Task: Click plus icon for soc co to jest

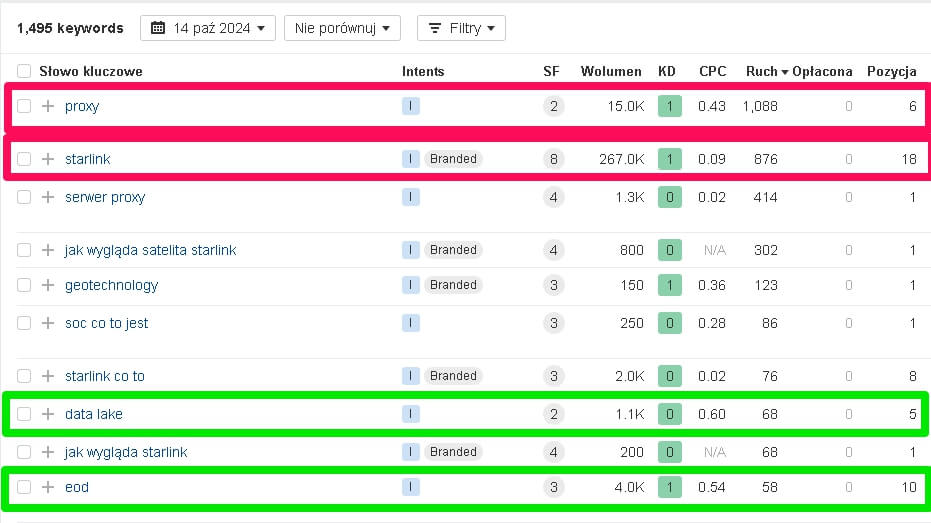Action: (x=48, y=323)
